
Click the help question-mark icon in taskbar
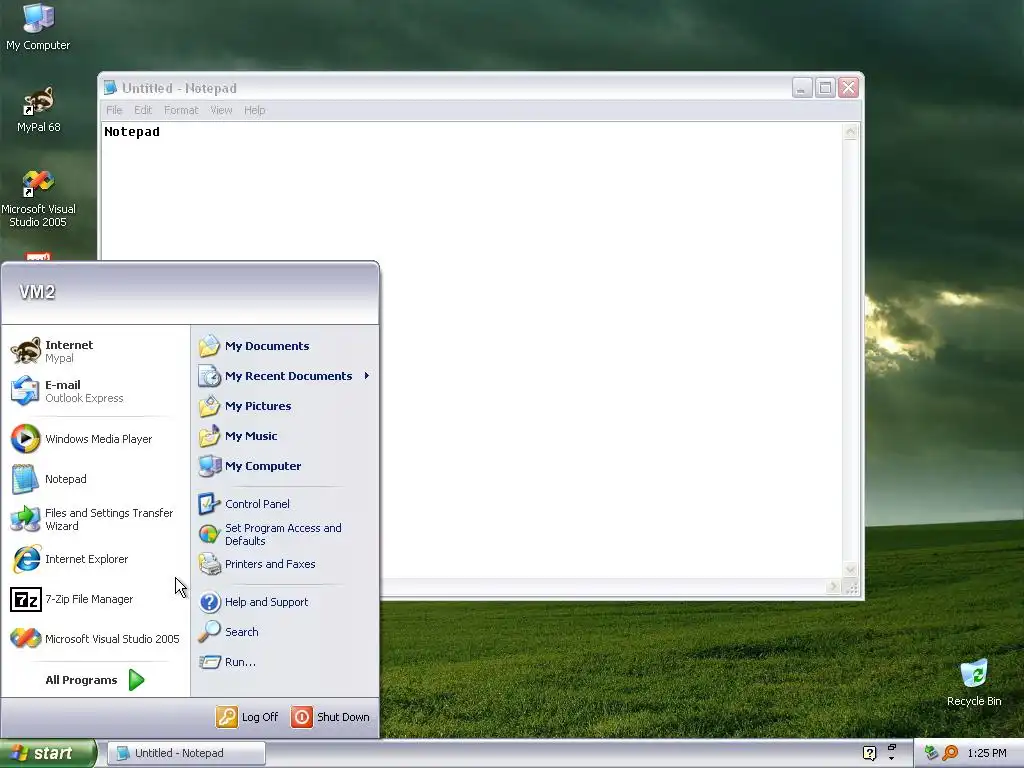coord(869,753)
